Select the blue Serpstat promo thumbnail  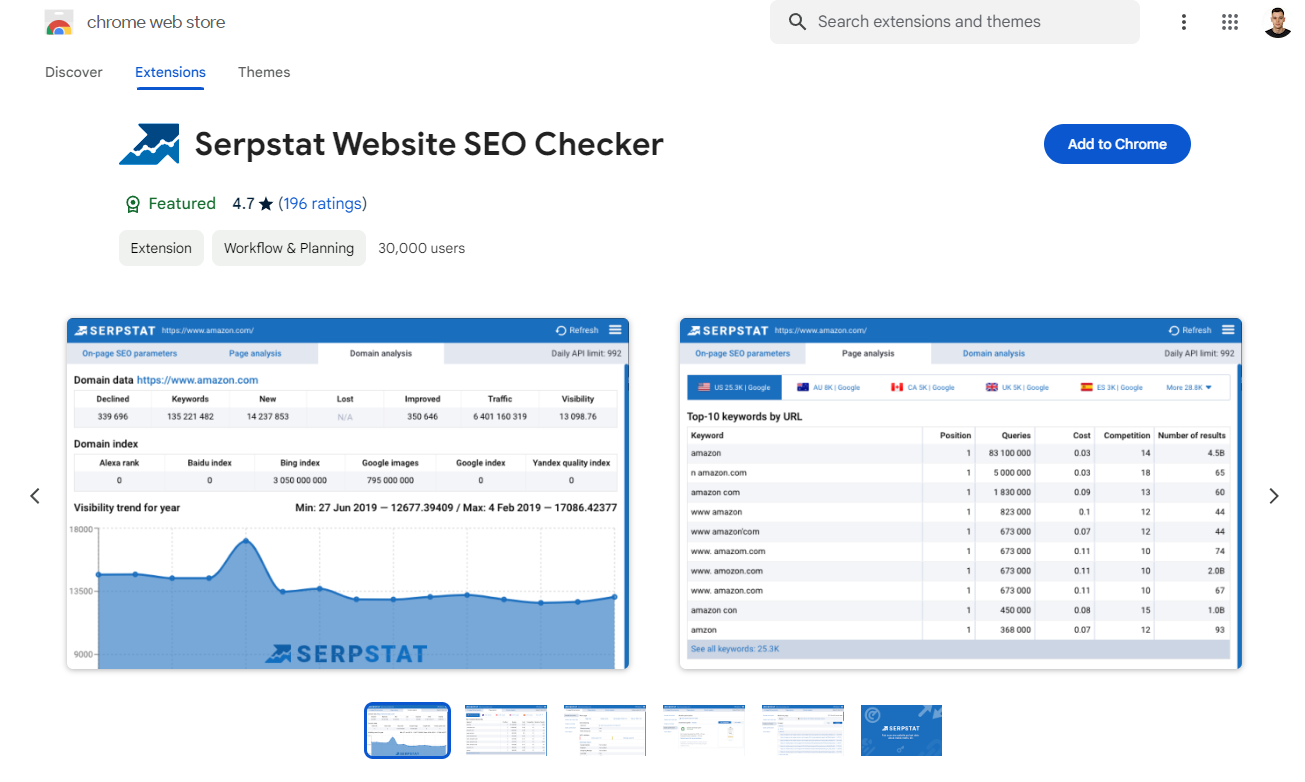(902, 730)
